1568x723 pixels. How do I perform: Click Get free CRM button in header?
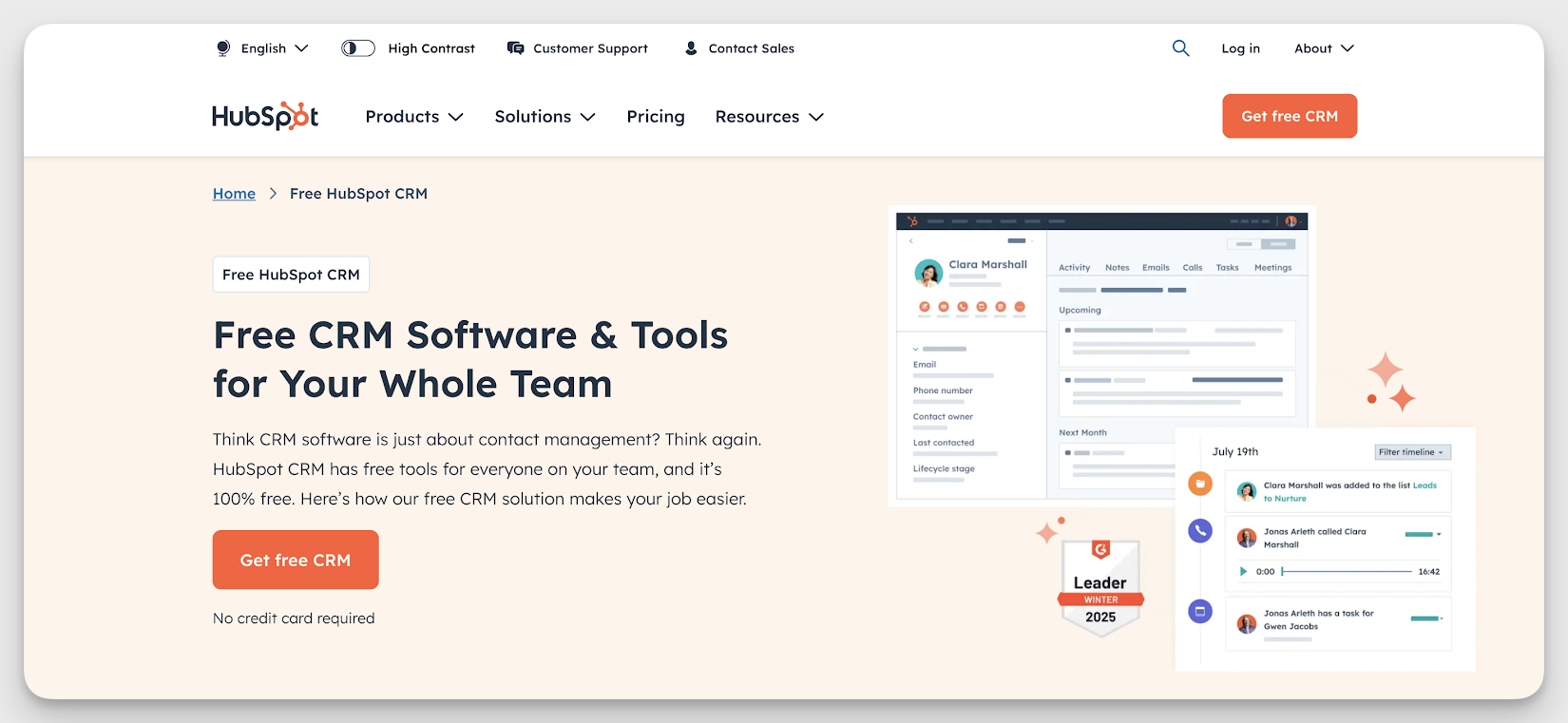(1290, 116)
